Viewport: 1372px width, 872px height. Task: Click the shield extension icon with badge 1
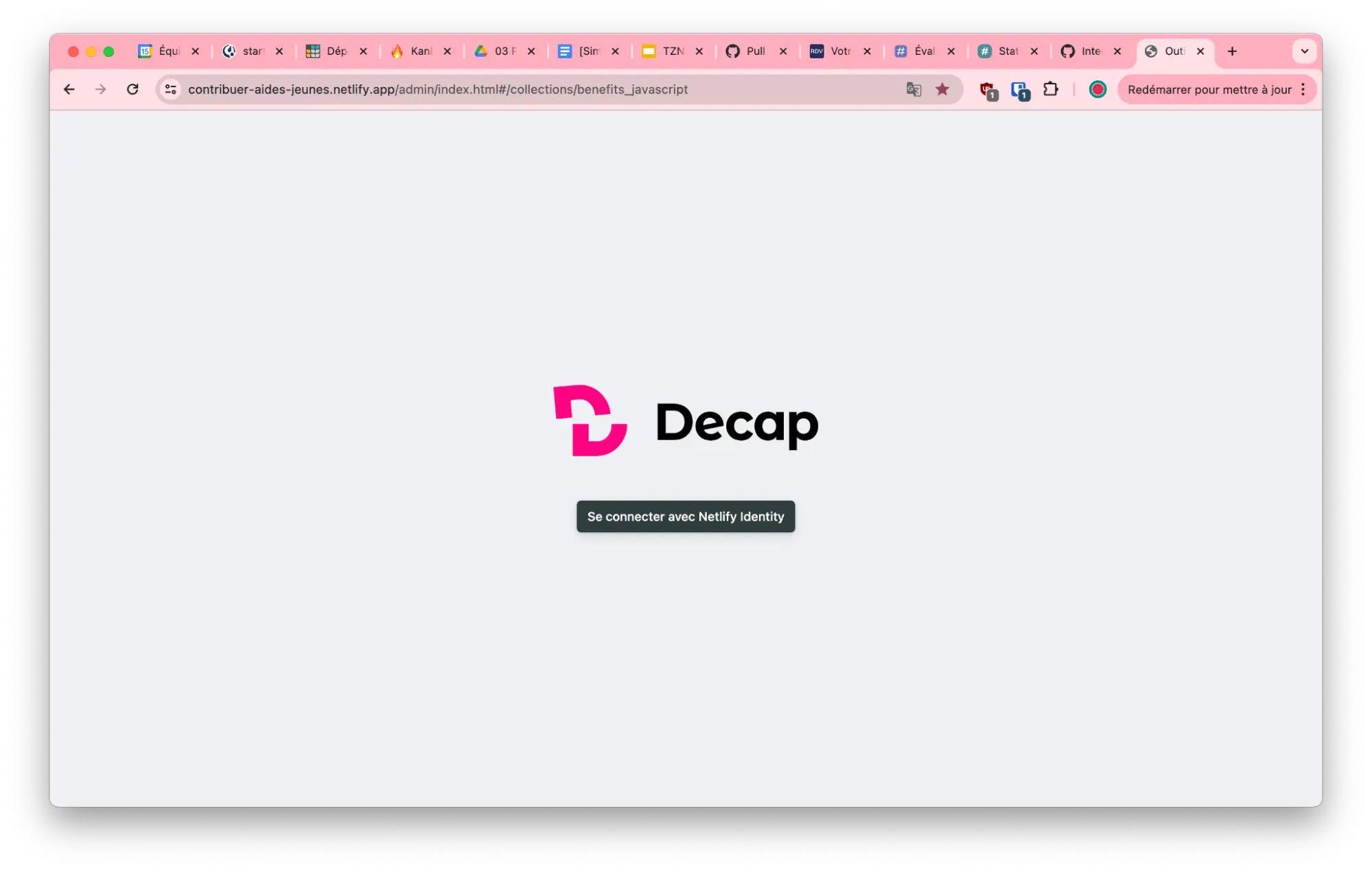[x=987, y=89]
